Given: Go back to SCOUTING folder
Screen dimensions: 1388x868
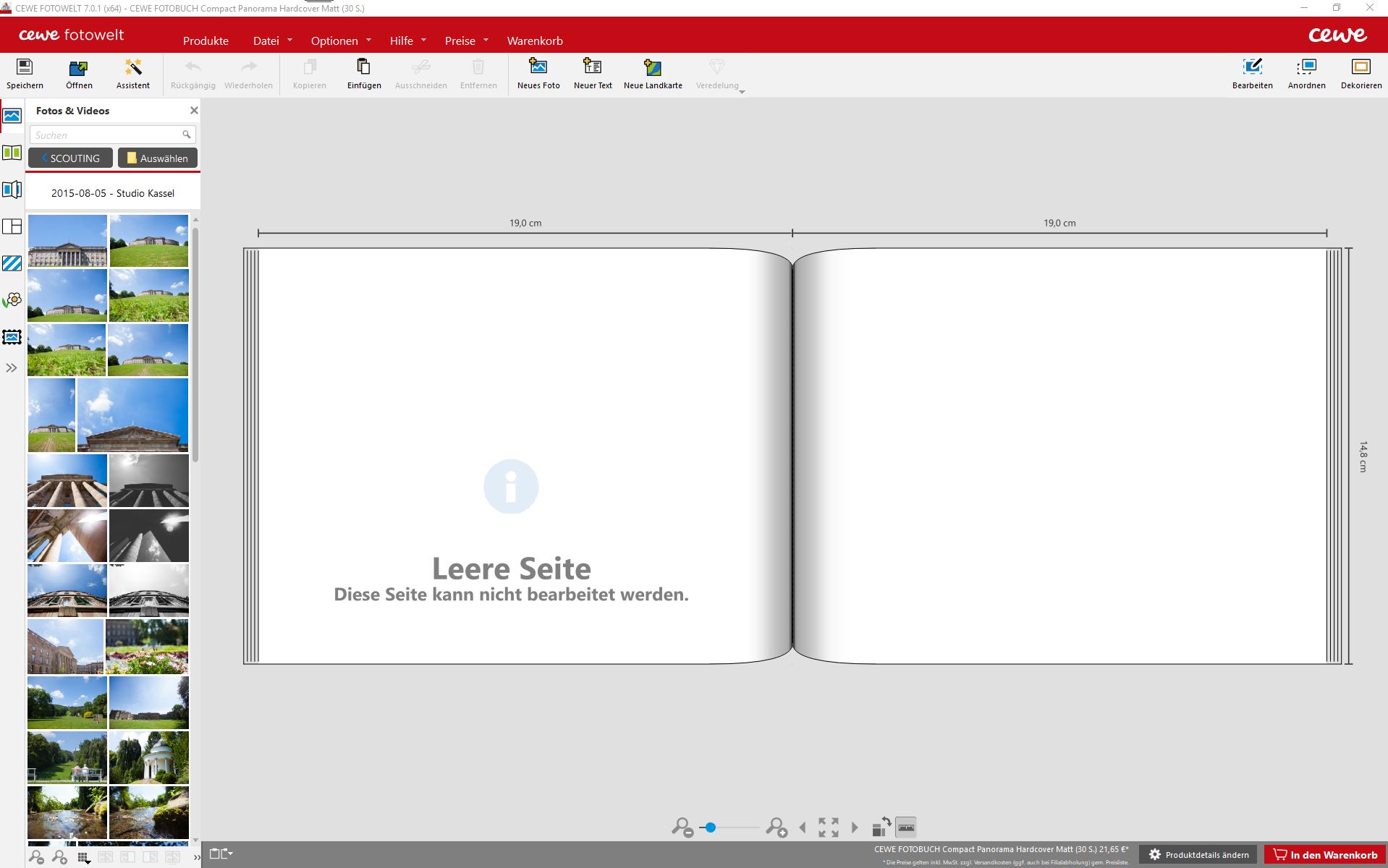Looking at the screenshot, I should tap(70, 158).
